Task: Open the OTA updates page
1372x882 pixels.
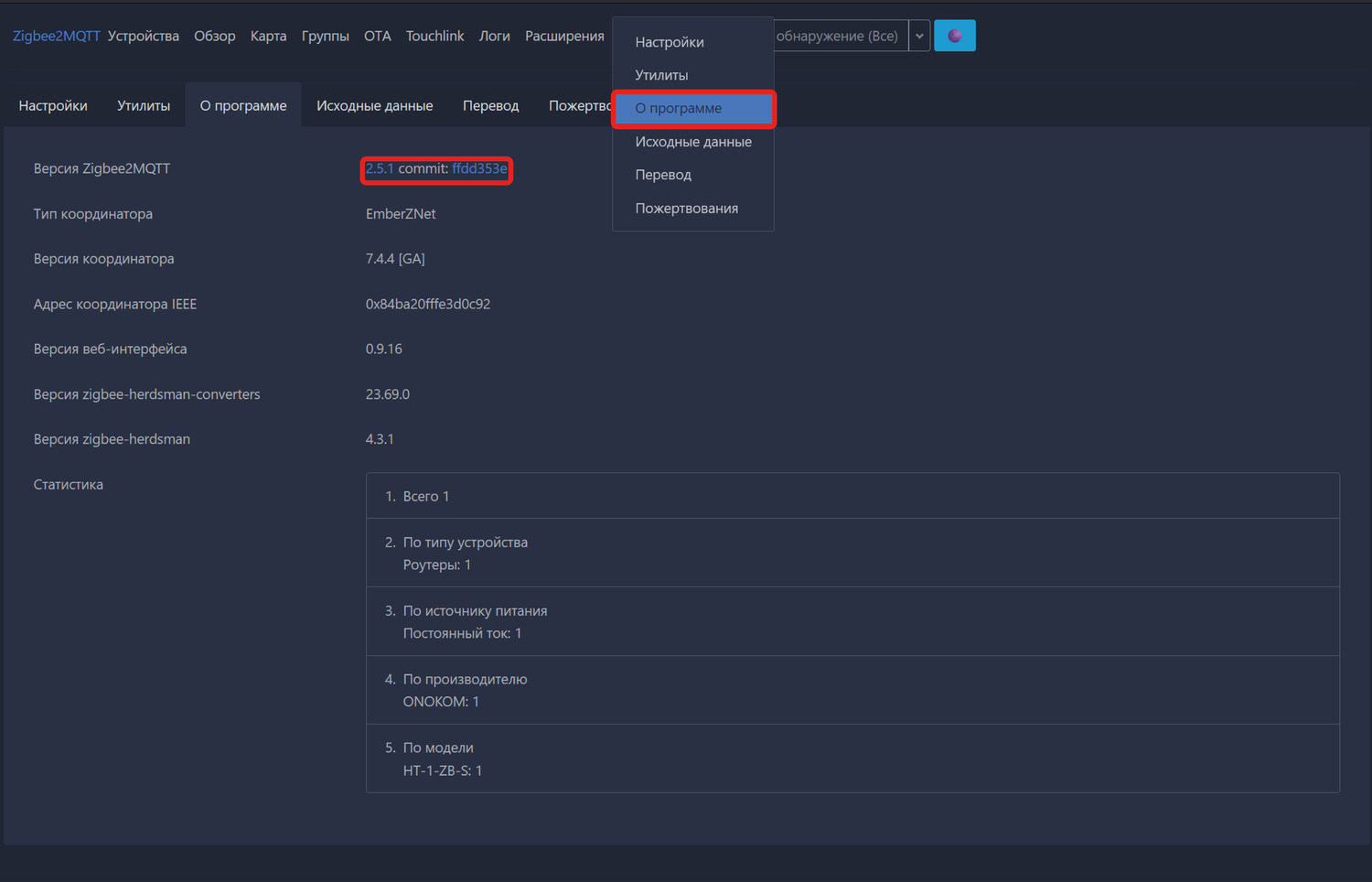Action: (377, 36)
